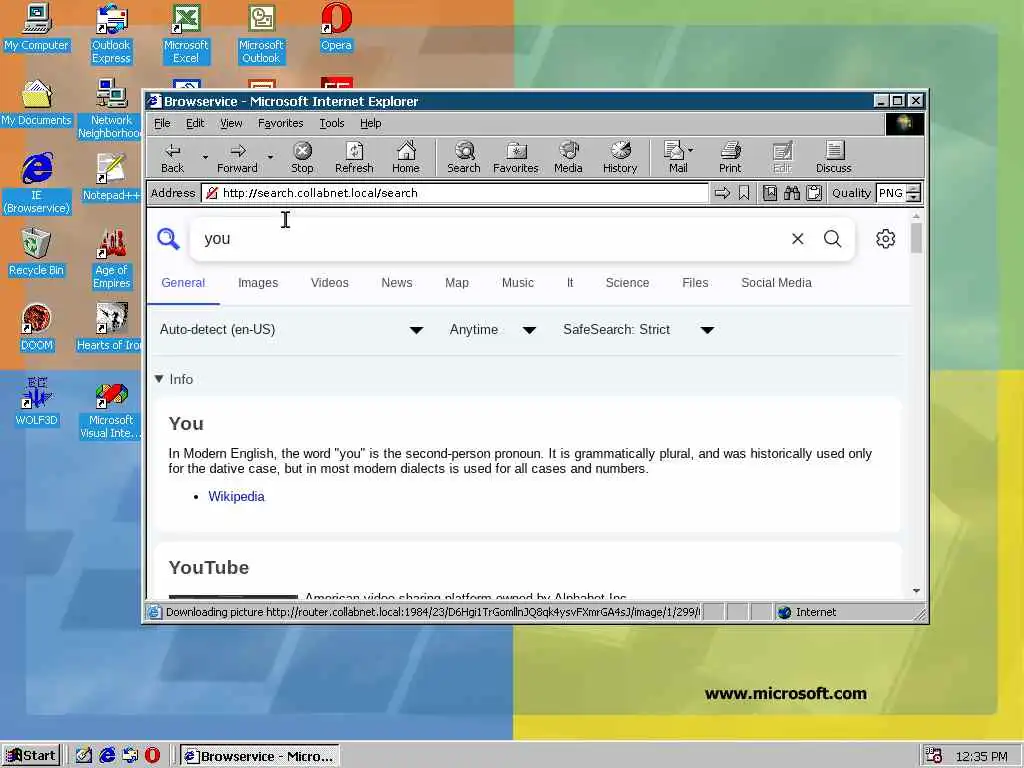Image resolution: width=1024 pixels, height=768 pixels.
Task: Launch Internet Explorer from quick launch
Action: (107, 756)
